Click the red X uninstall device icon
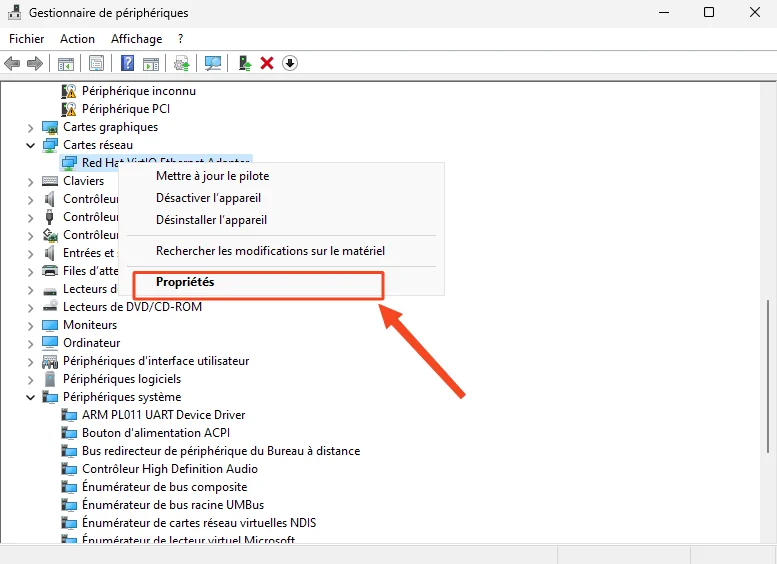This screenshot has width=777, height=564. point(267,63)
